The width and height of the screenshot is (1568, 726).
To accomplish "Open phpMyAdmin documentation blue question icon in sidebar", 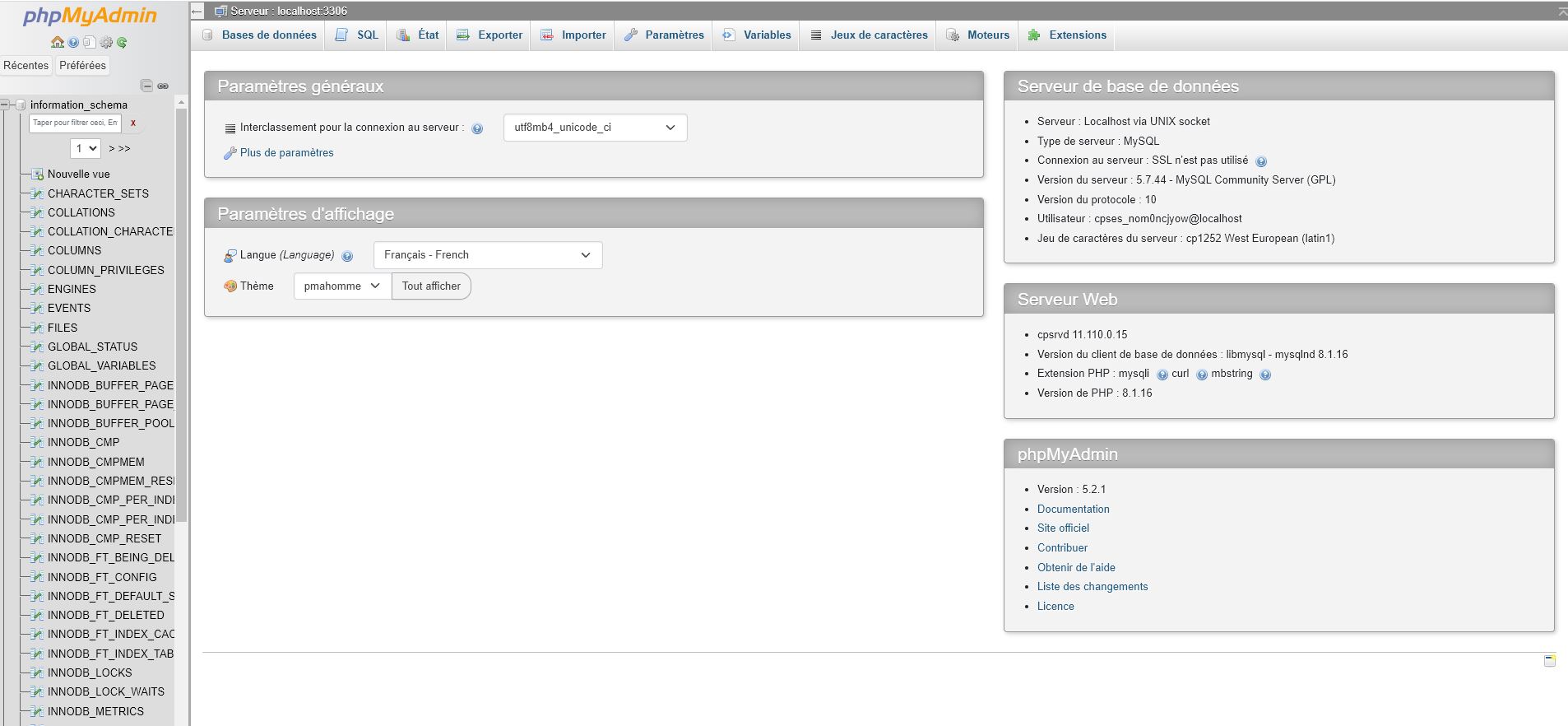I will [x=74, y=42].
